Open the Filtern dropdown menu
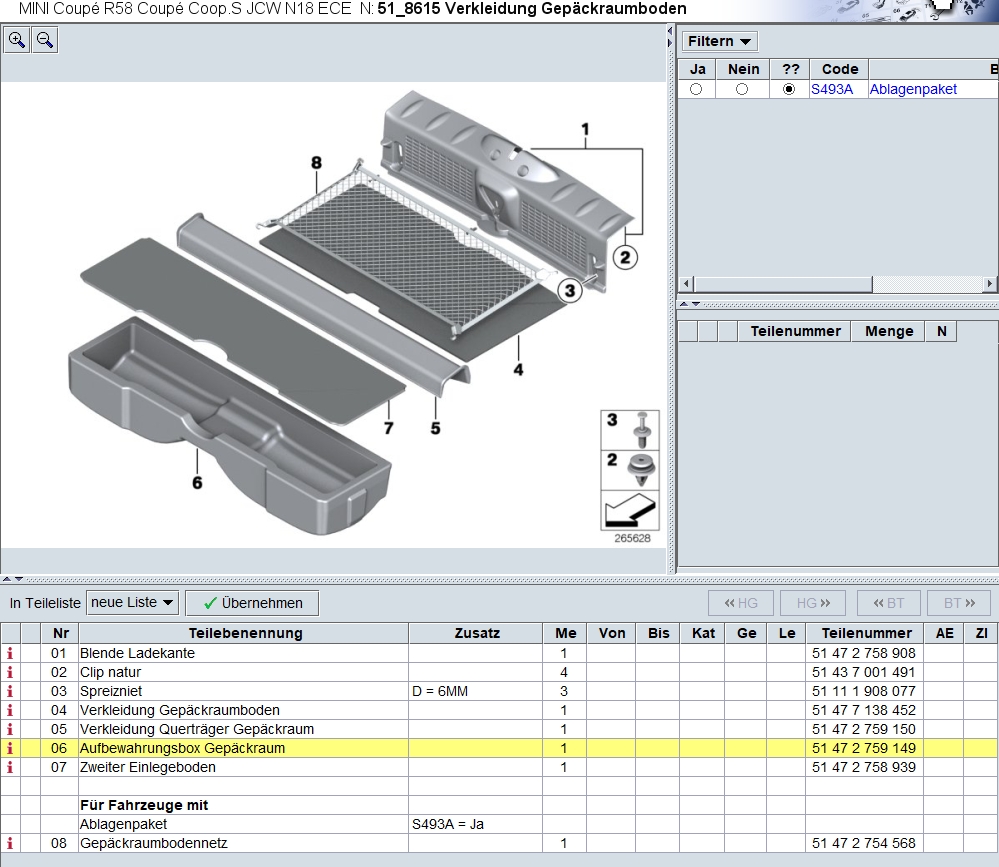This screenshot has height=867, width=999. click(720, 41)
